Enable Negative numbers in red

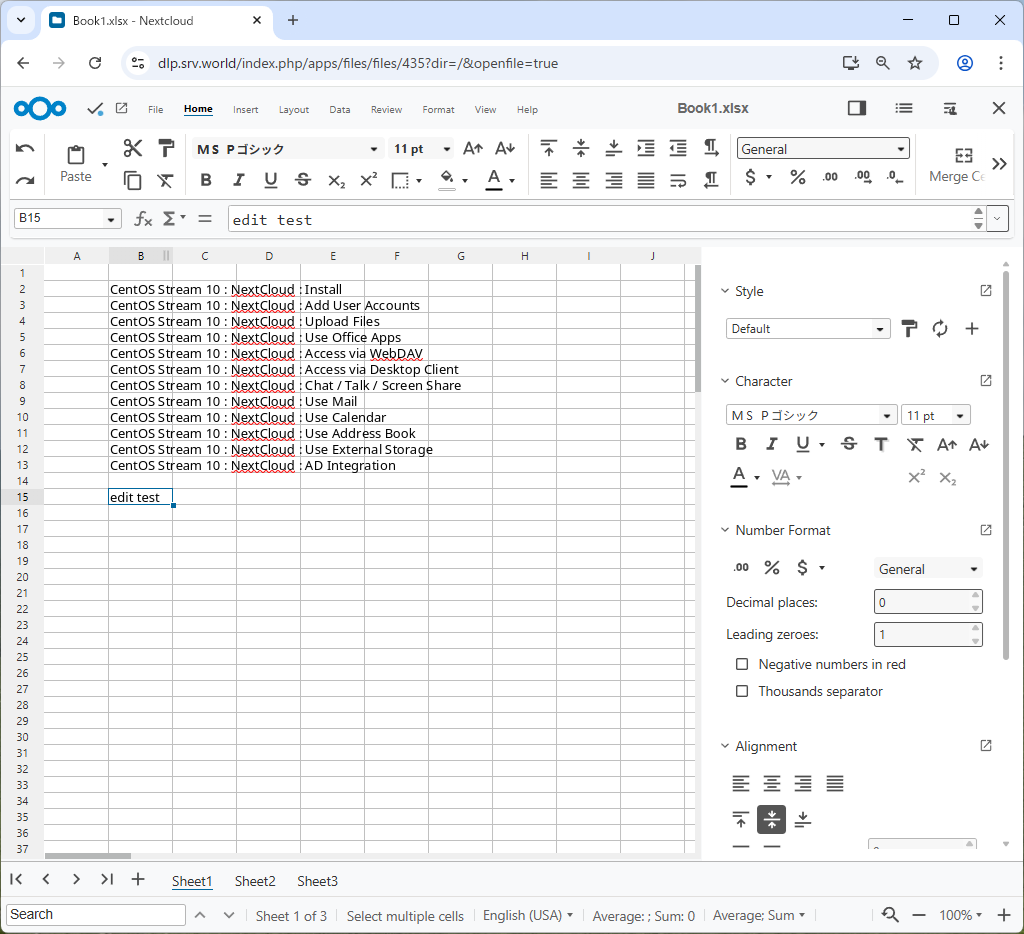[741, 664]
